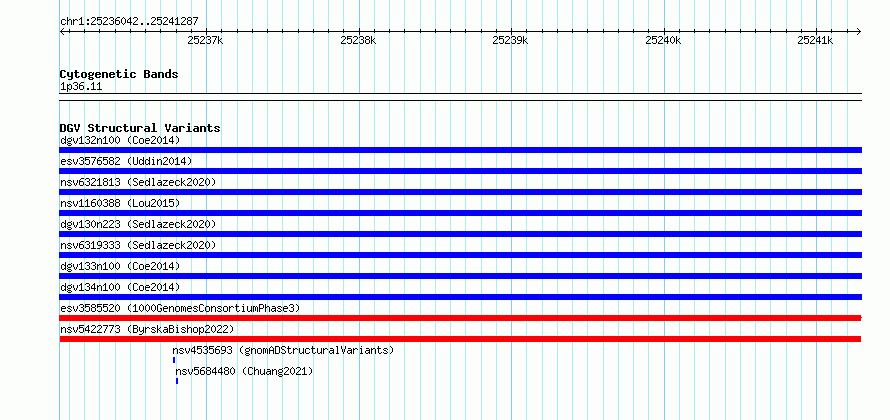Click the left arrow end of ruler

pyautogui.click(x=62, y=31)
